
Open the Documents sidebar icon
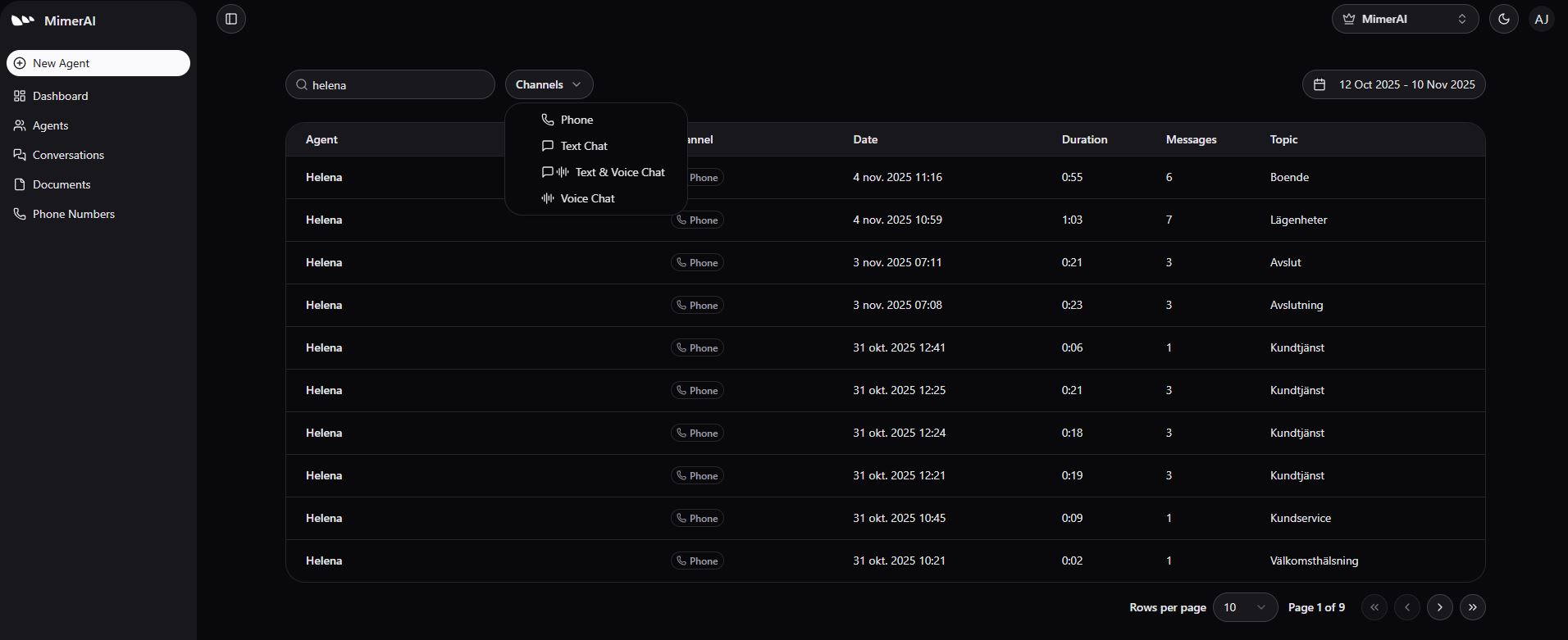[x=20, y=184]
